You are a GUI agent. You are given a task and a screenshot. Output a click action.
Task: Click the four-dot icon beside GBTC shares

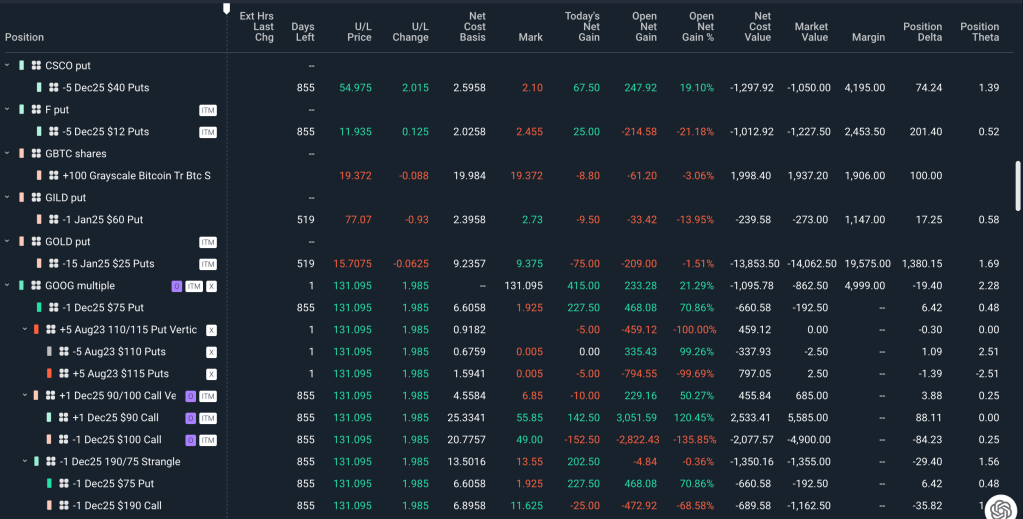35,154
